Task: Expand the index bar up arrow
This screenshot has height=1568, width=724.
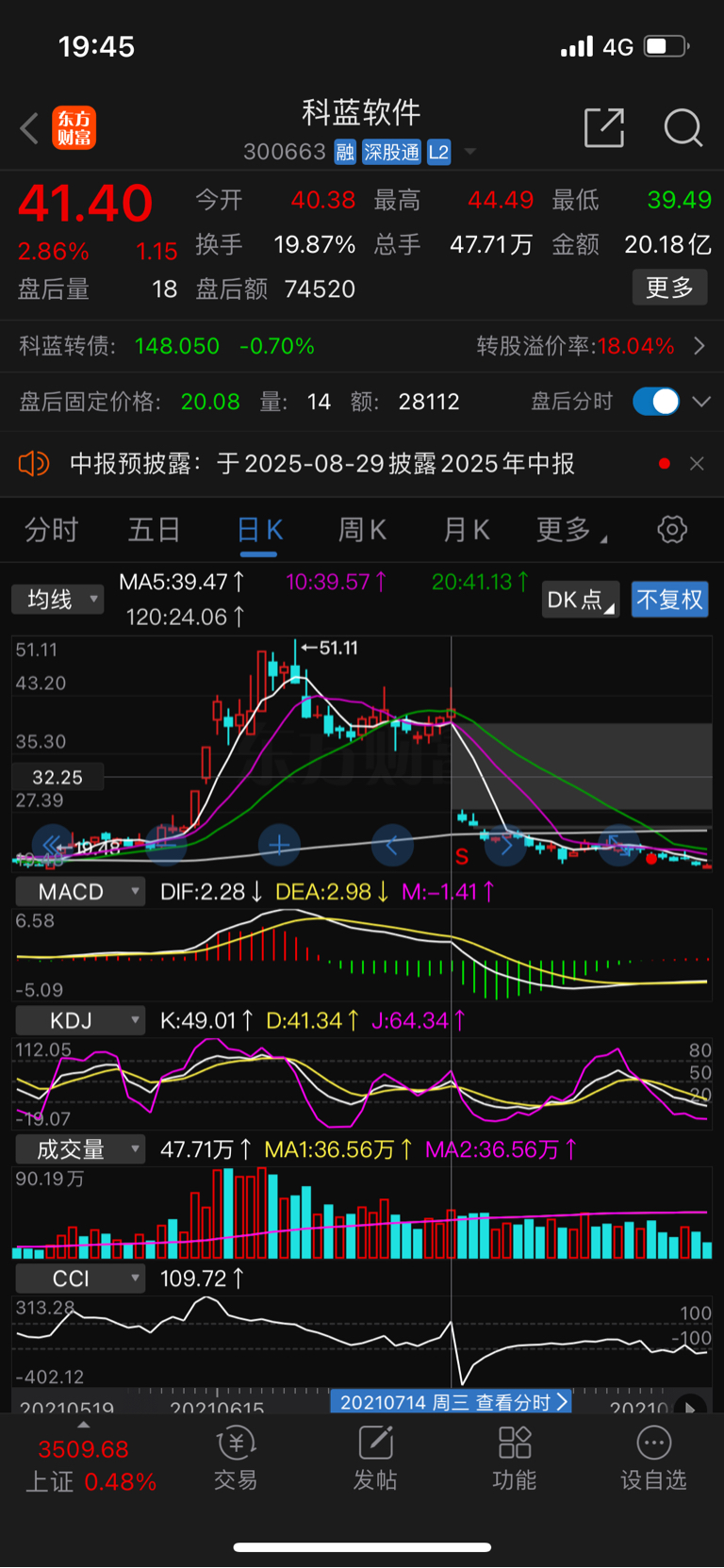Action: pos(84,1426)
